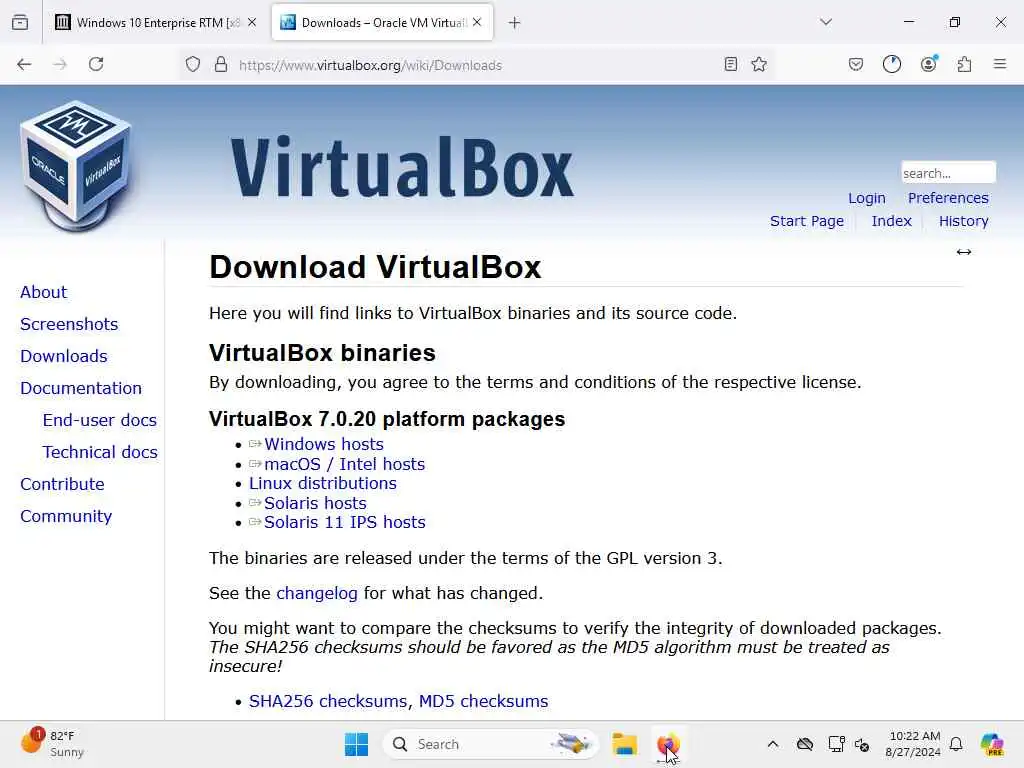Open Documentation in the sidebar
Viewport: 1024px width, 768px height.
coord(80,388)
